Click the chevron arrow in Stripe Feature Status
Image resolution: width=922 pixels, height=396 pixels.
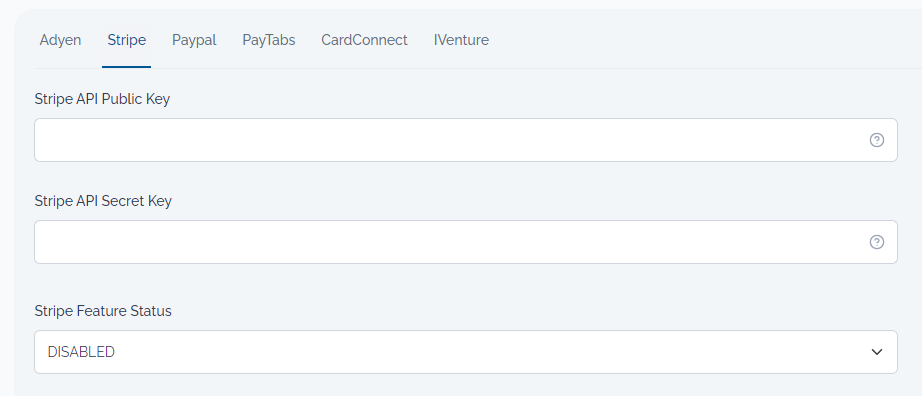tap(877, 352)
